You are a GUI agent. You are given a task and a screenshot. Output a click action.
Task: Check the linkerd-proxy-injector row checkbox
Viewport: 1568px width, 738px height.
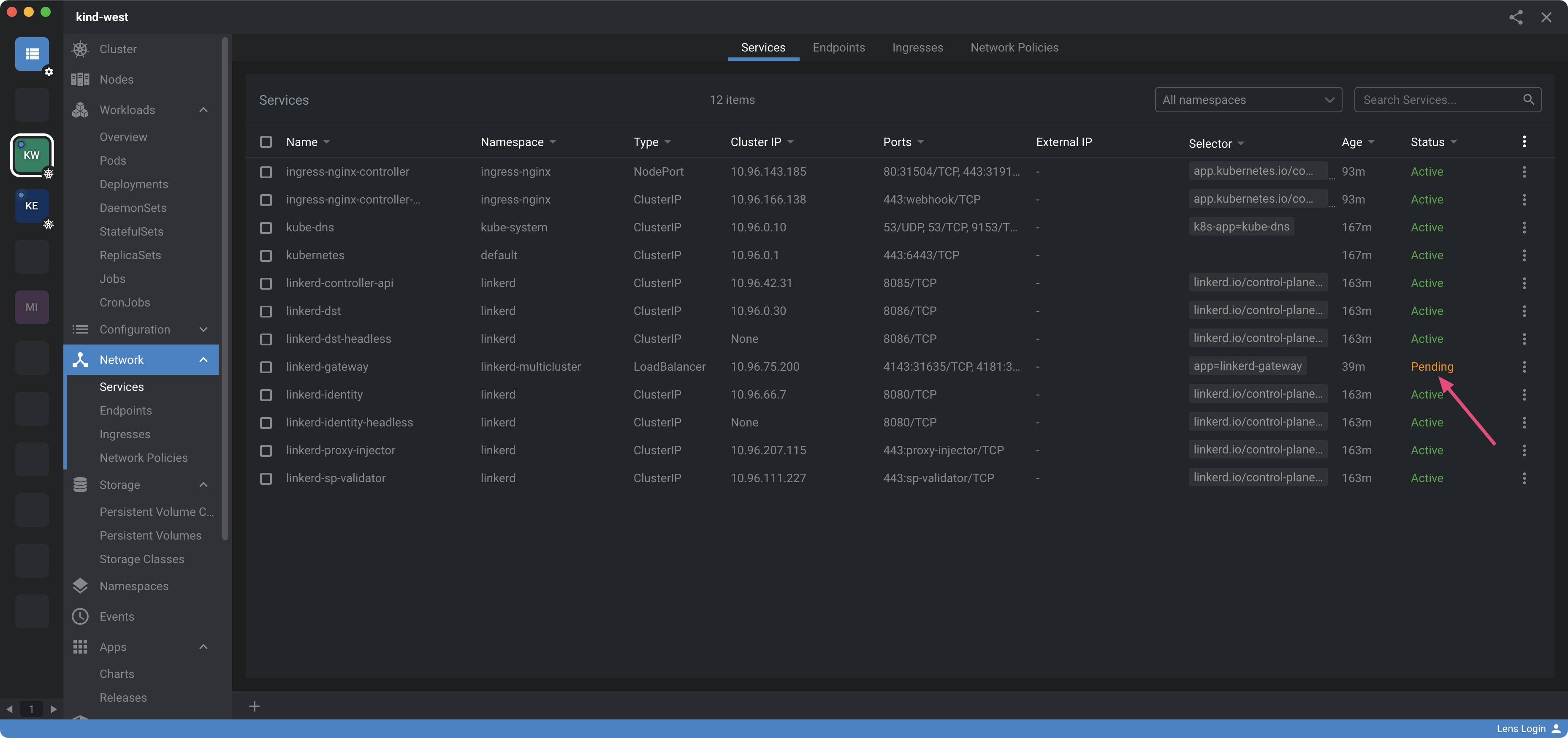pos(266,450)
